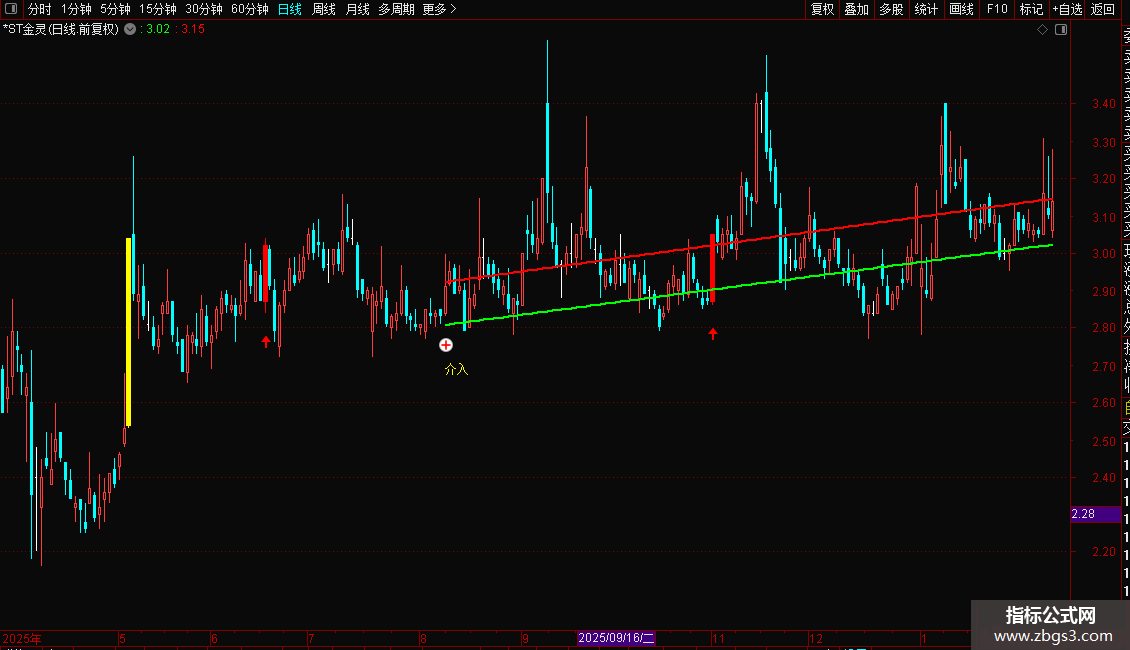Image resolution: width=1130 pixels, height=650 pixels.
Task: Expand the 更多 periods menu
Action: tap(439, 9)
